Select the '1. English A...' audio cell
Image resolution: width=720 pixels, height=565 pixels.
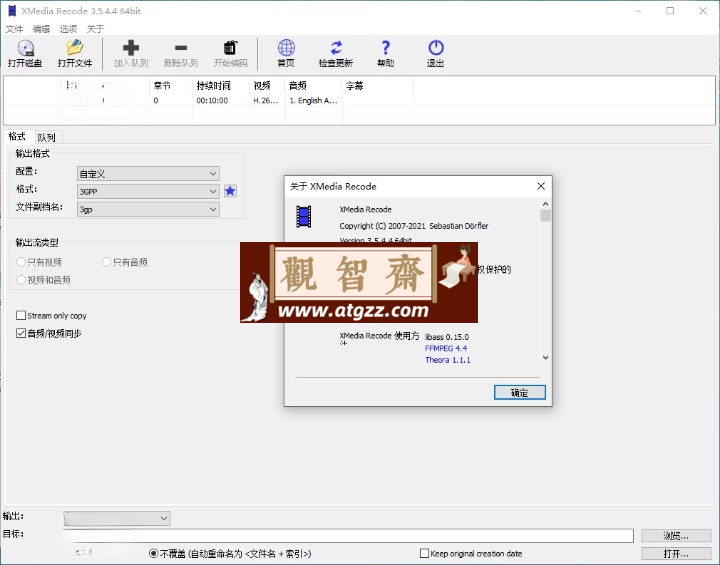coord(314,101)
